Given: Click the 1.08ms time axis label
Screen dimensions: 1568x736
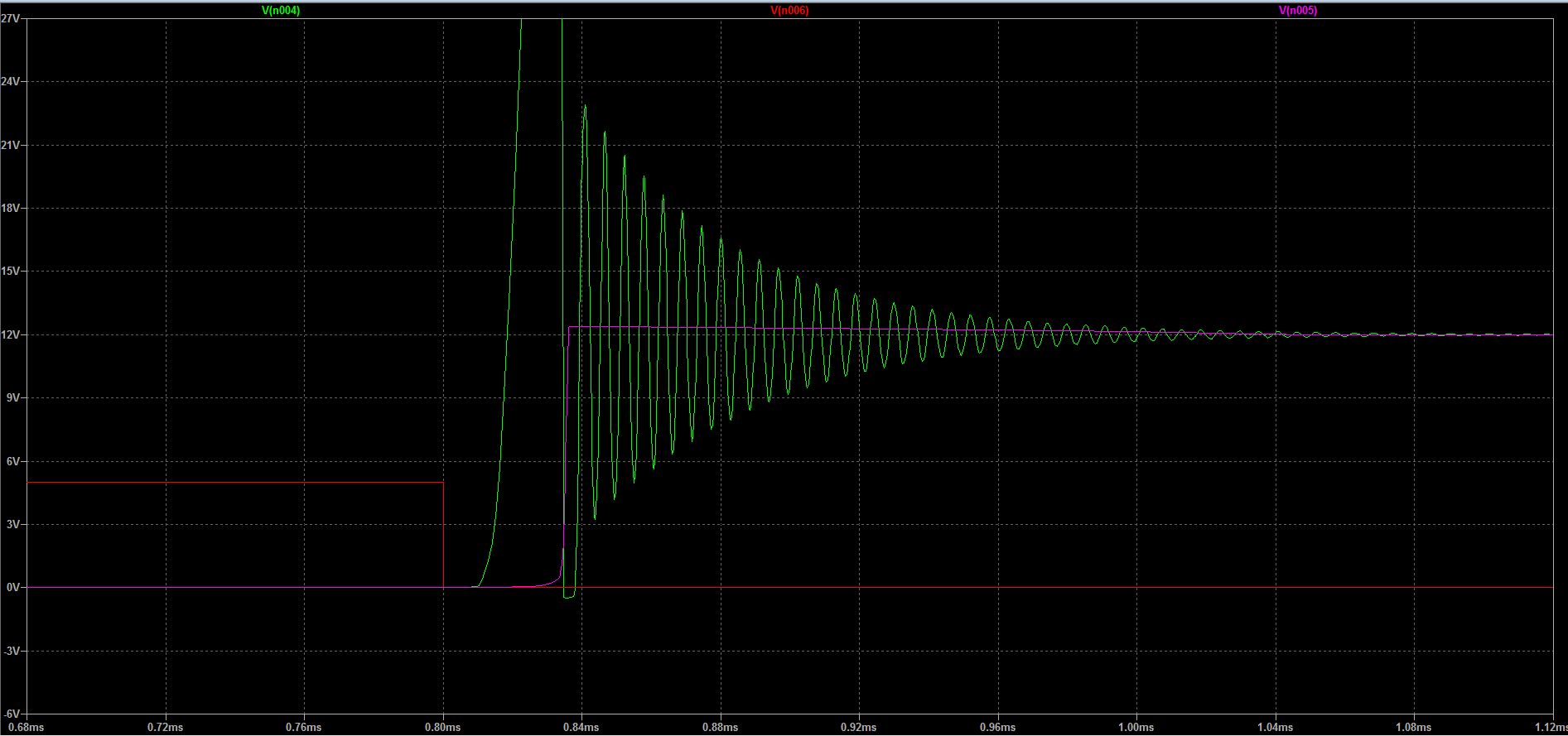Looking at the screenshot, I should point(1414,728).
